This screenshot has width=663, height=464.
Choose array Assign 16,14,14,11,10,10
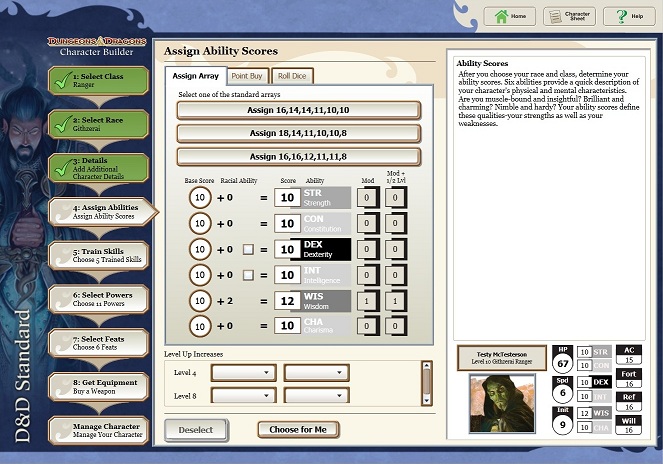299,110
